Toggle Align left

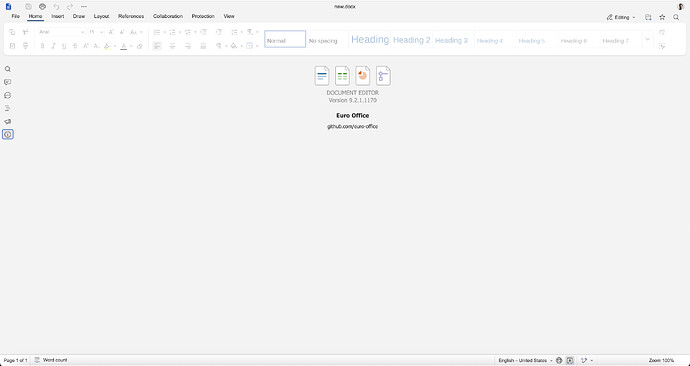click(157, 46)
